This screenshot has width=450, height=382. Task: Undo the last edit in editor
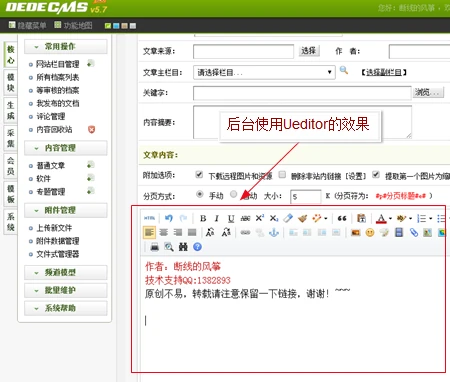coord(169,218)
